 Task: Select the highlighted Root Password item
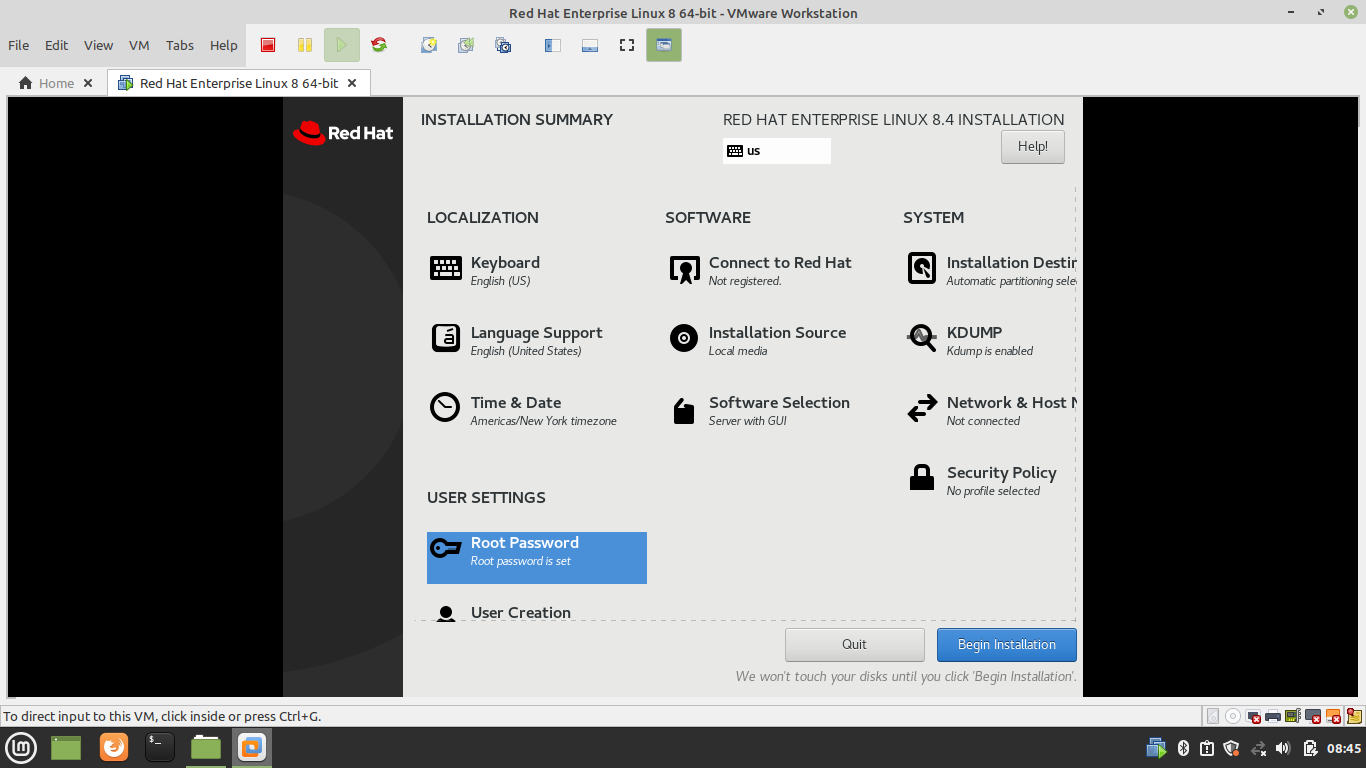[537, 558]
